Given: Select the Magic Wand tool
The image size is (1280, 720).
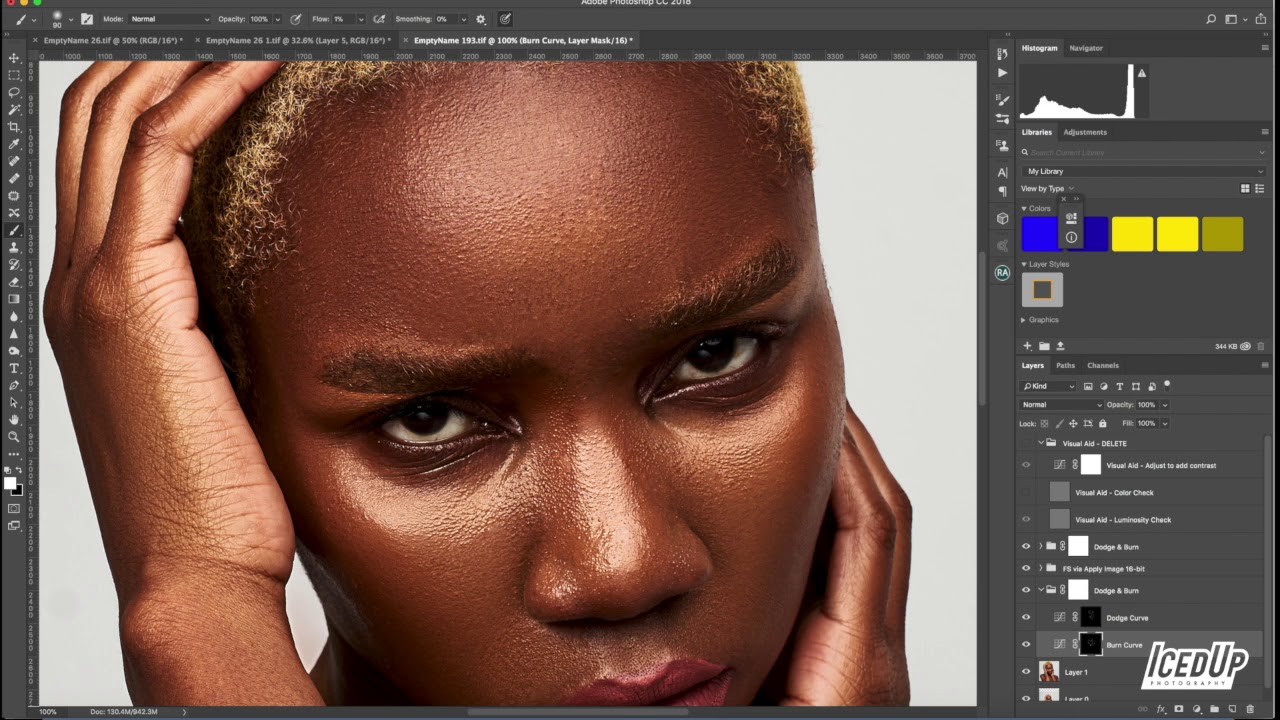Looking at the screenshot, I should [14, 109].
